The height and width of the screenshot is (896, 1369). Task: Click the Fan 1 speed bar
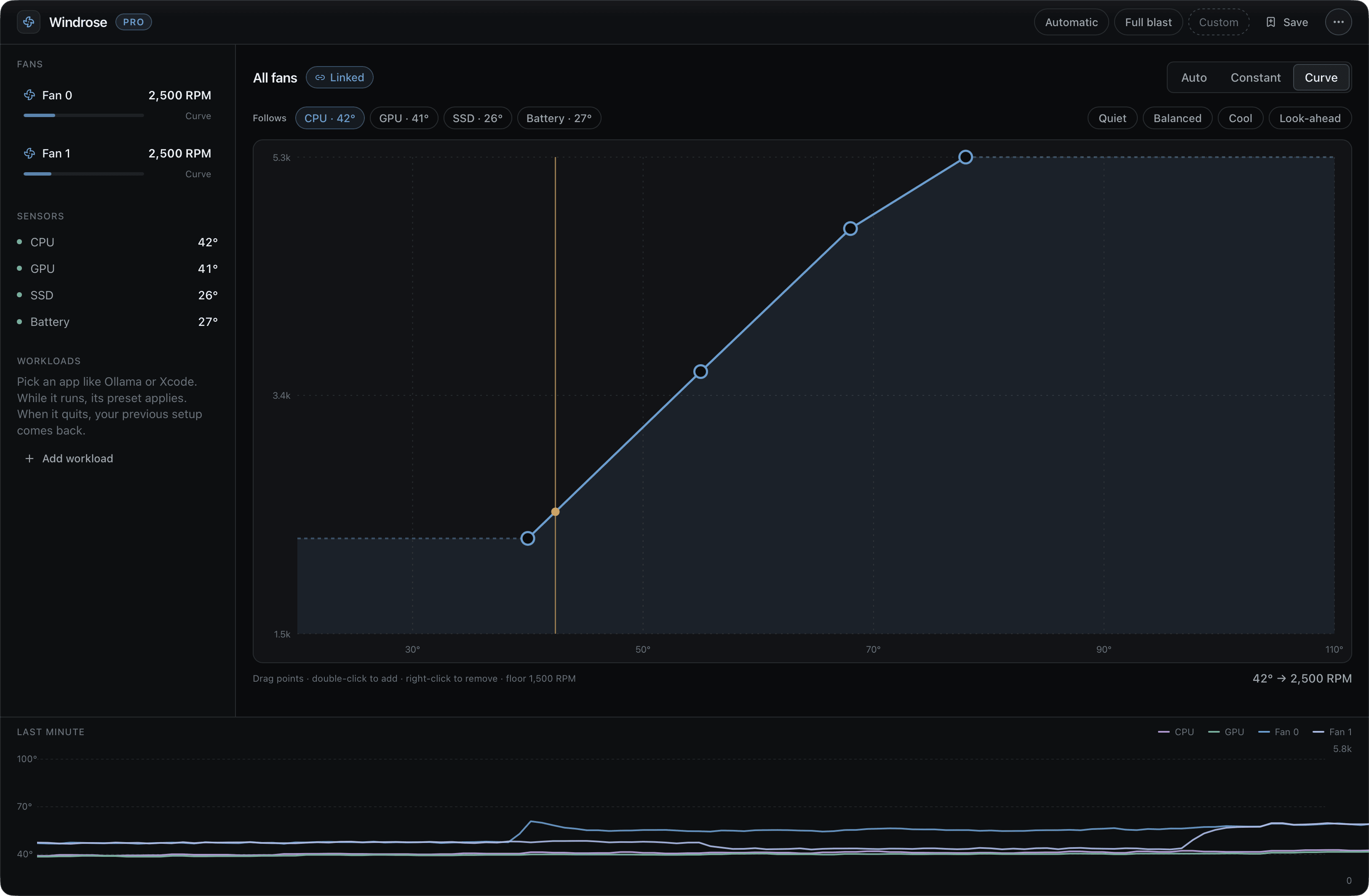[83, 173]
